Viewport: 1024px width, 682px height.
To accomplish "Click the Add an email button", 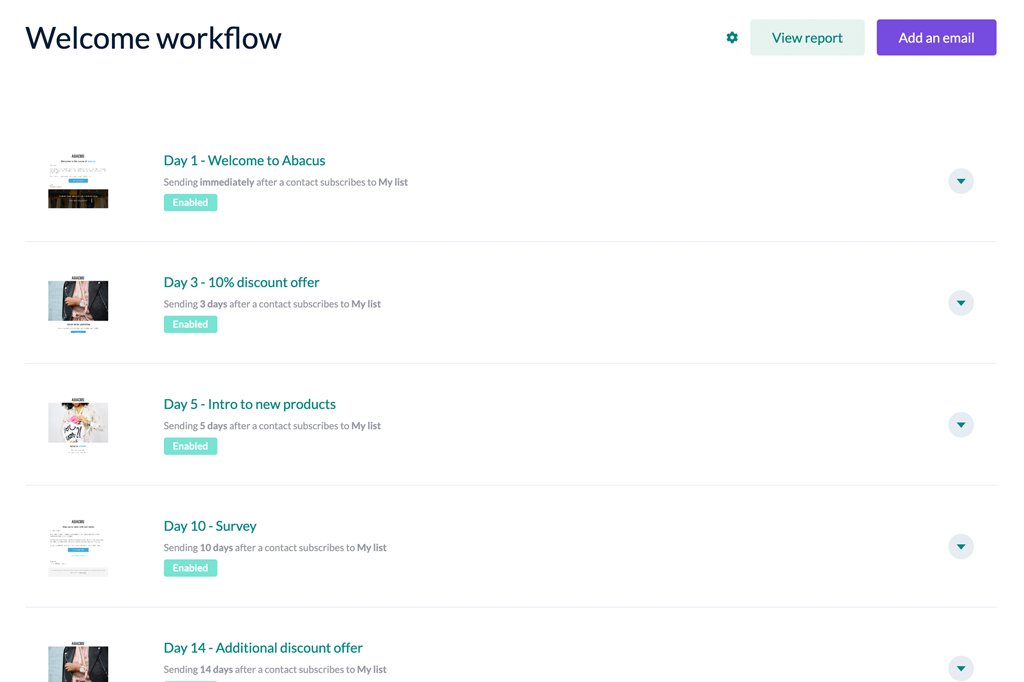I will coord(936,37).
